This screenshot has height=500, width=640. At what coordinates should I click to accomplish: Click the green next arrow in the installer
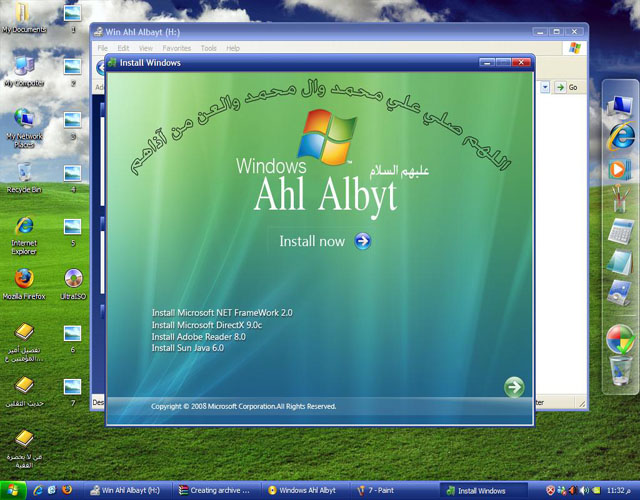[514, 387]
